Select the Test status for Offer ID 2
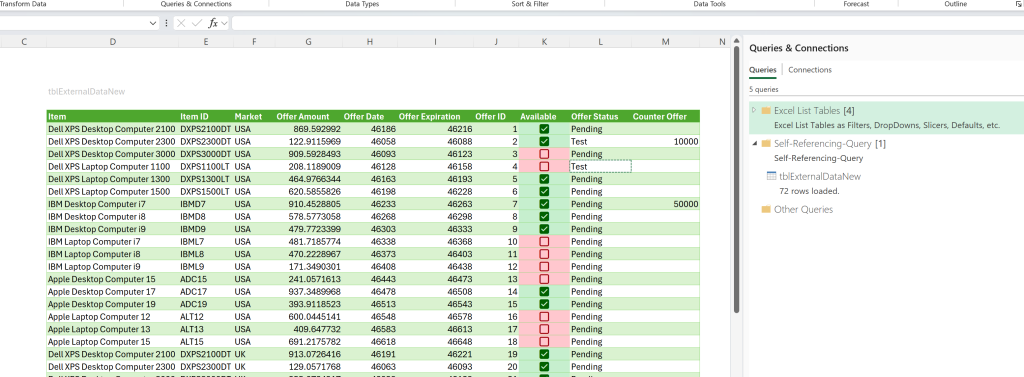The image size is (1024, 377). coord(600,142)
